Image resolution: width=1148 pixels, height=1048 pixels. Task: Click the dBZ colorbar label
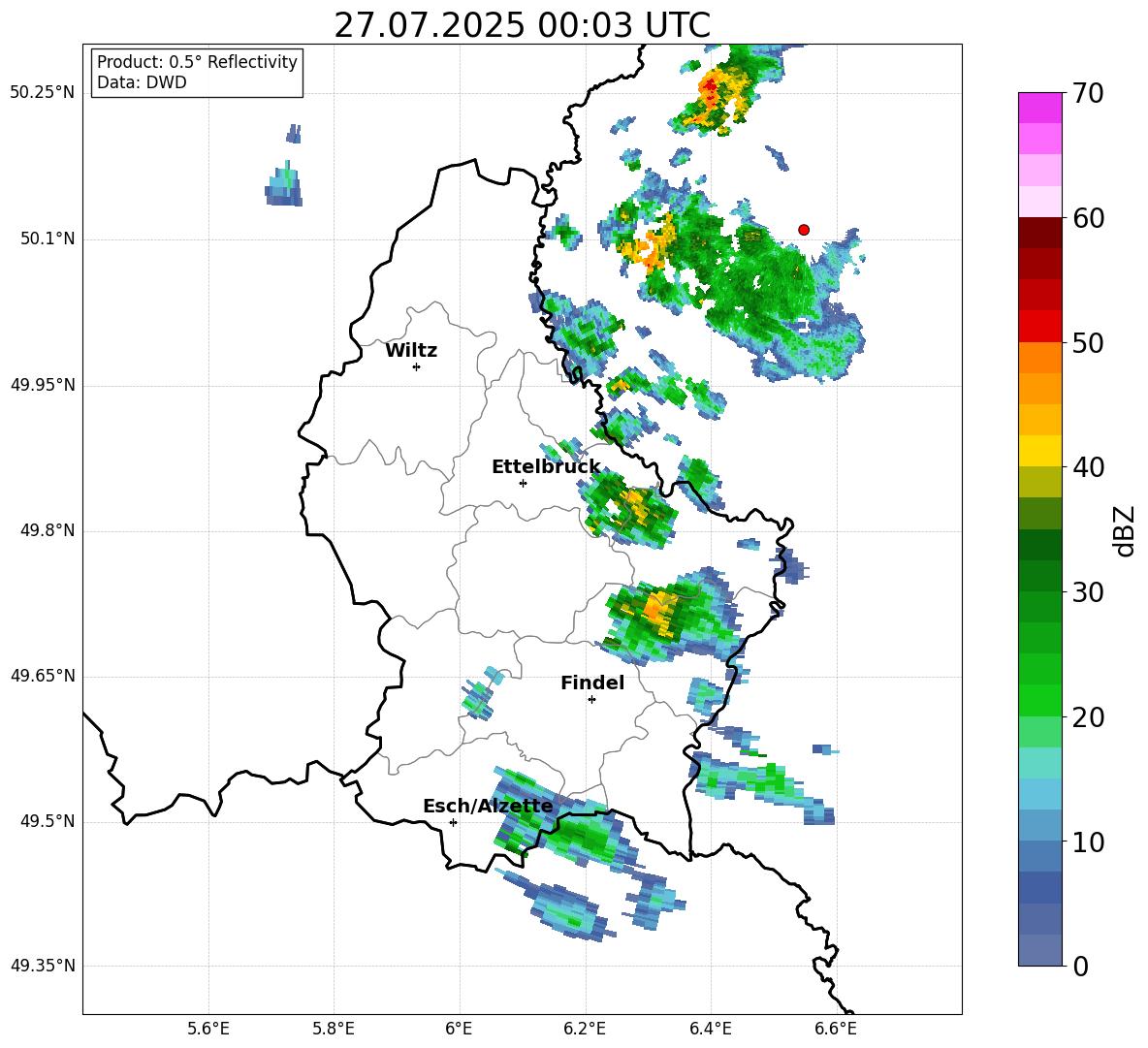pyautogui.click(x=1124, y=530)
